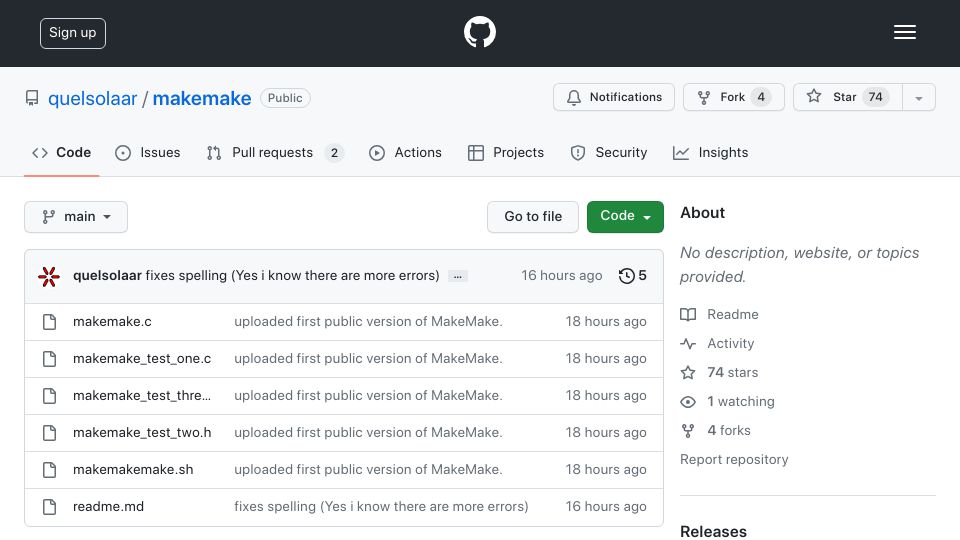
Task: Click the pulse icon next to Activity
Action: [688, 343]
